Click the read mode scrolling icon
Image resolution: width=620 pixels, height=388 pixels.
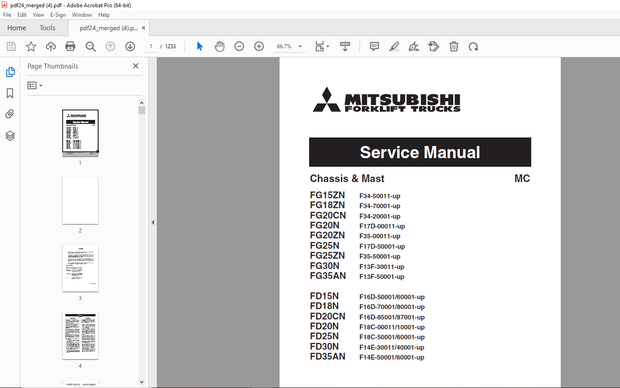345,47
